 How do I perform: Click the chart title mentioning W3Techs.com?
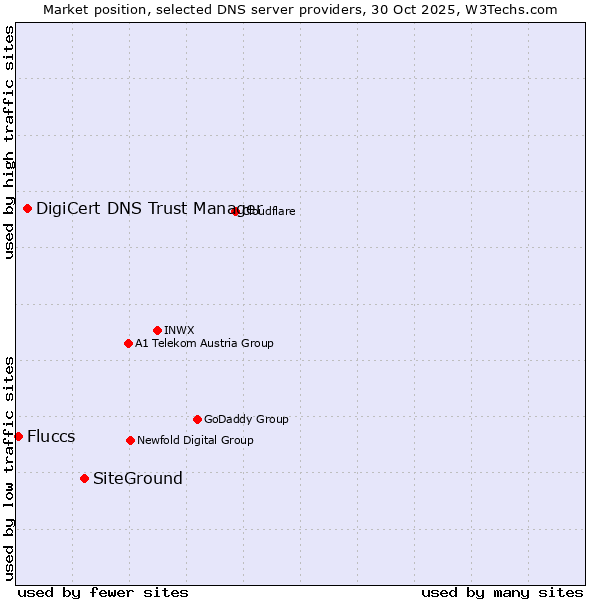pyautogui.click(x=300, y=9)
